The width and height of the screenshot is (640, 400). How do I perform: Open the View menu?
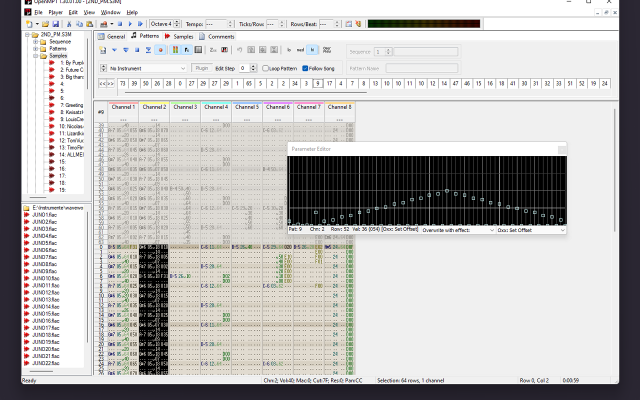click(x=89, y=12)
